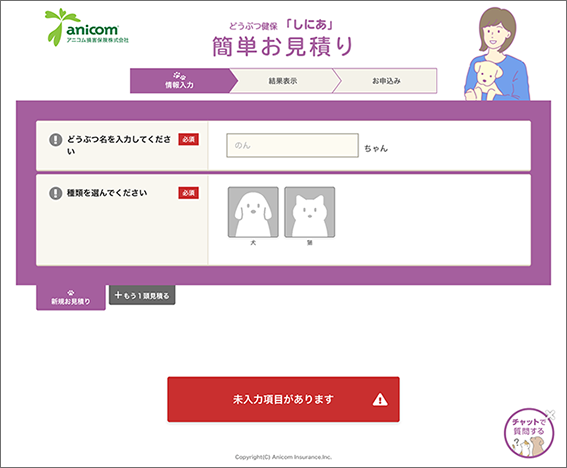This screenshot has height=468, width=567.
Task: Select the dog (犬) type icon
Action: tap(253, 212)
